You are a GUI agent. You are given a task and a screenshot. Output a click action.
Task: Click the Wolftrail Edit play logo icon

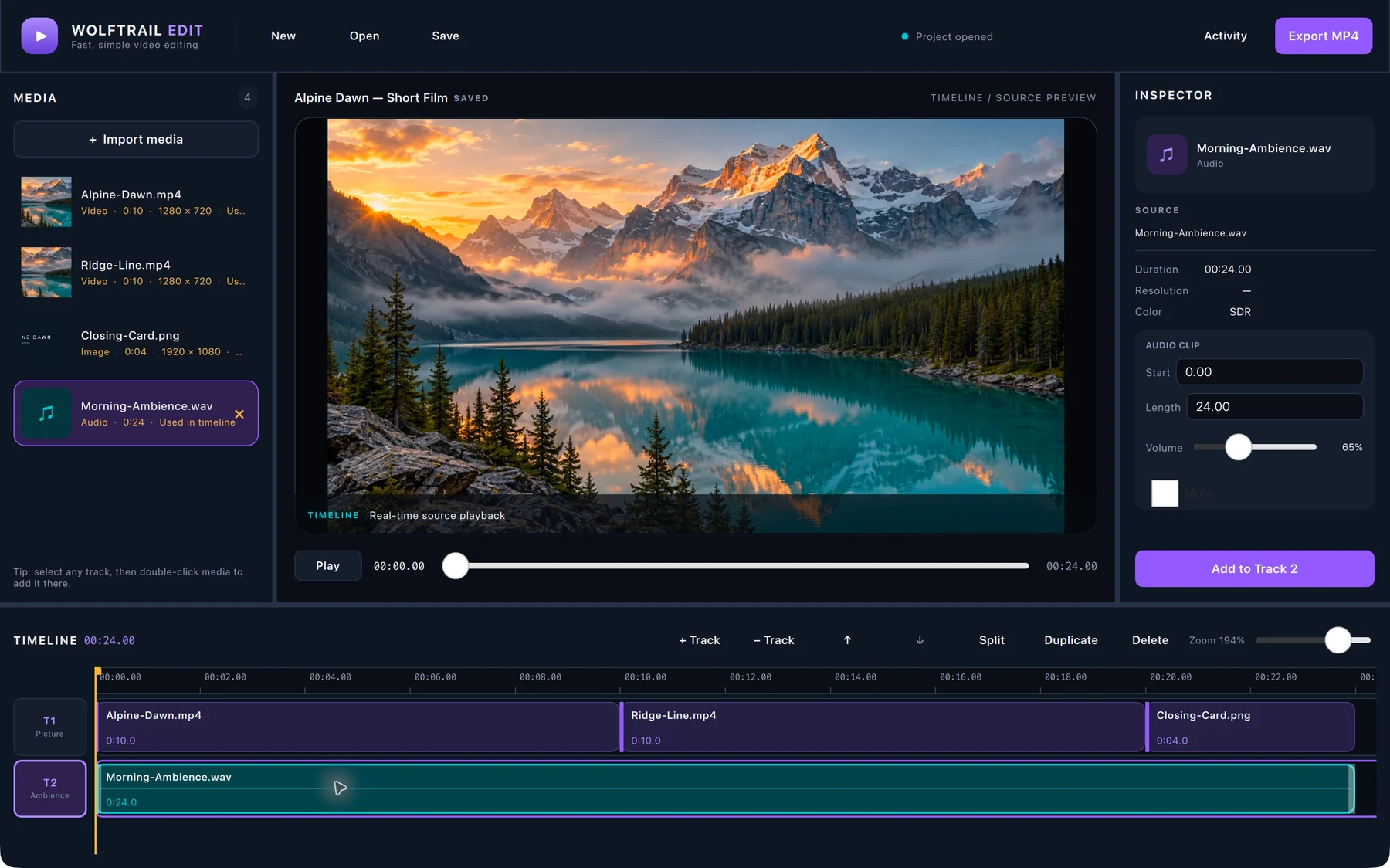(39, 36)
